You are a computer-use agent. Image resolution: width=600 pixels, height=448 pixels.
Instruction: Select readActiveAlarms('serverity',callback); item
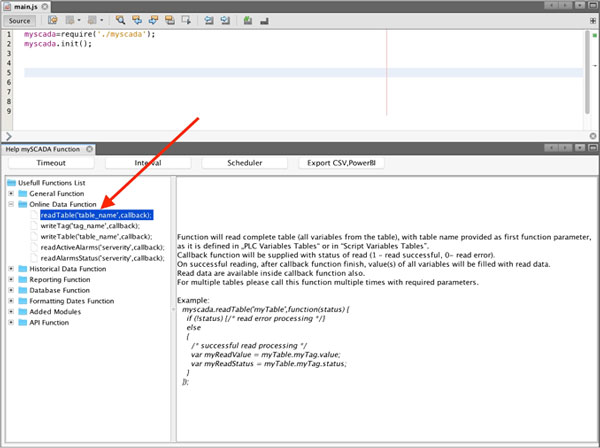pos(102,247)
